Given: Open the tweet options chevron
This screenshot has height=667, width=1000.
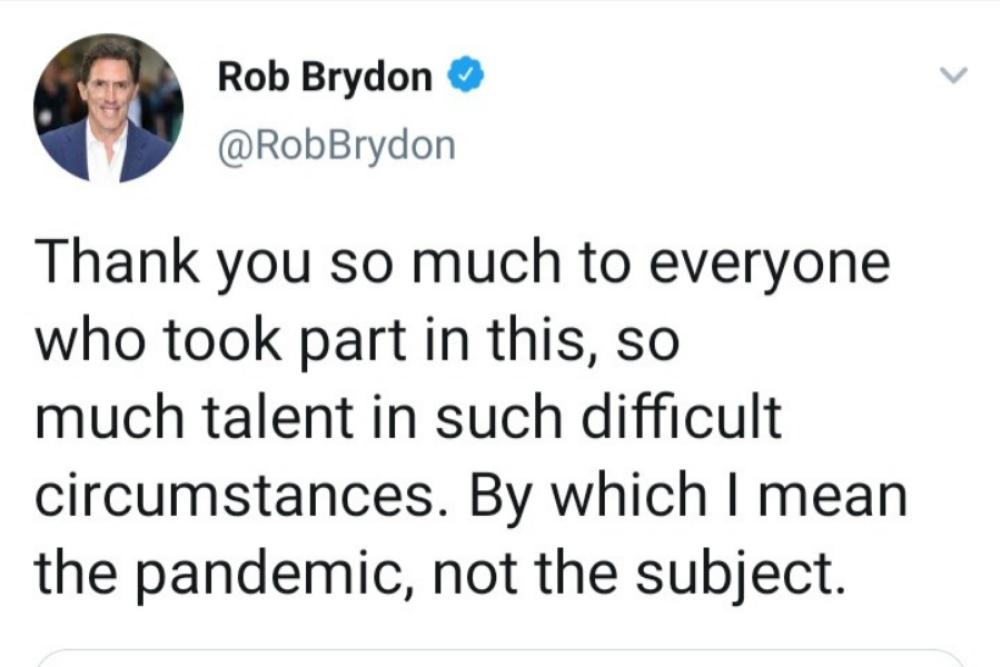Looking at the screenshot, I should coord(955,76).
